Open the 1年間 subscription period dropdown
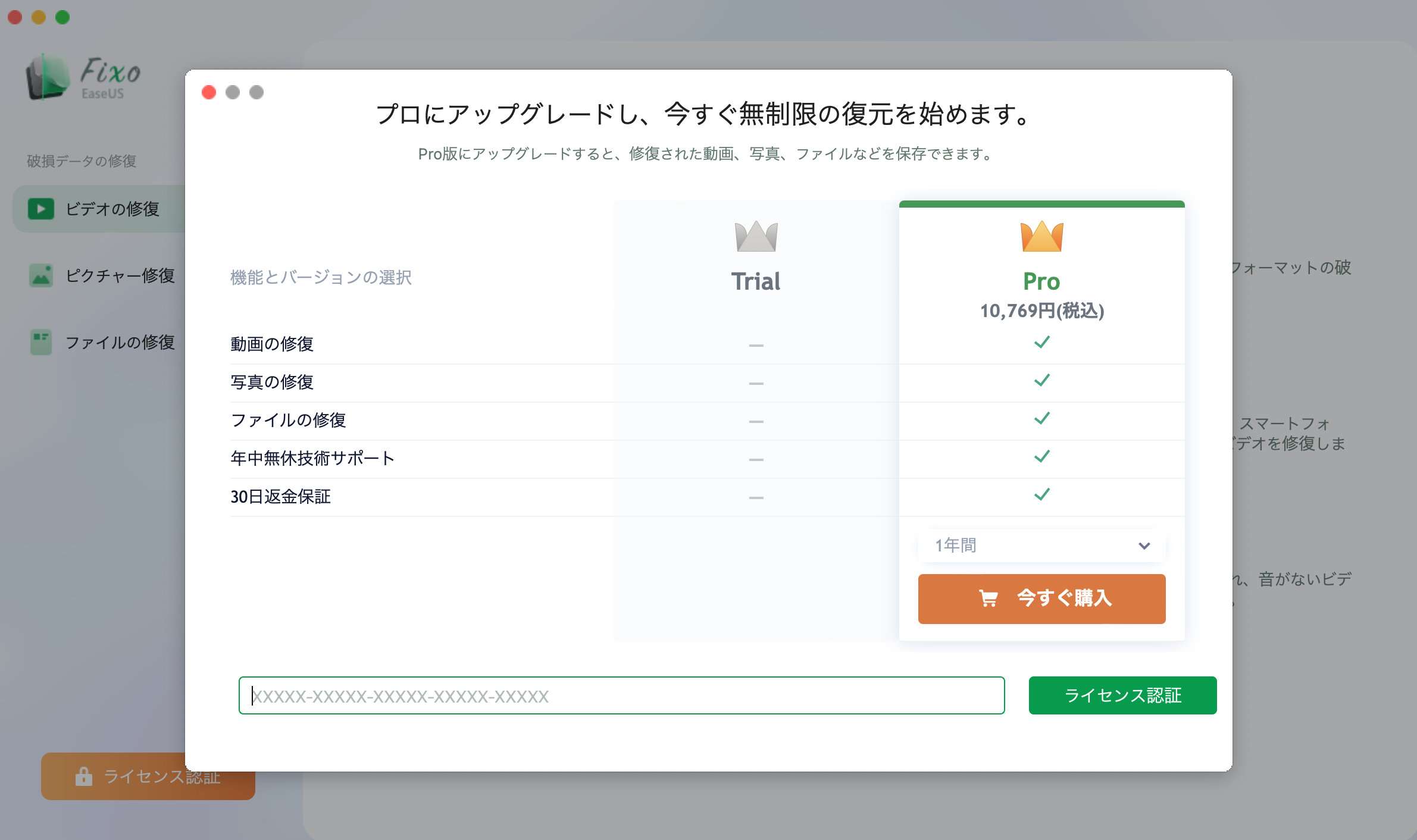The height and width of the screenshot is (840, 1417). [x=1041, y=545]
